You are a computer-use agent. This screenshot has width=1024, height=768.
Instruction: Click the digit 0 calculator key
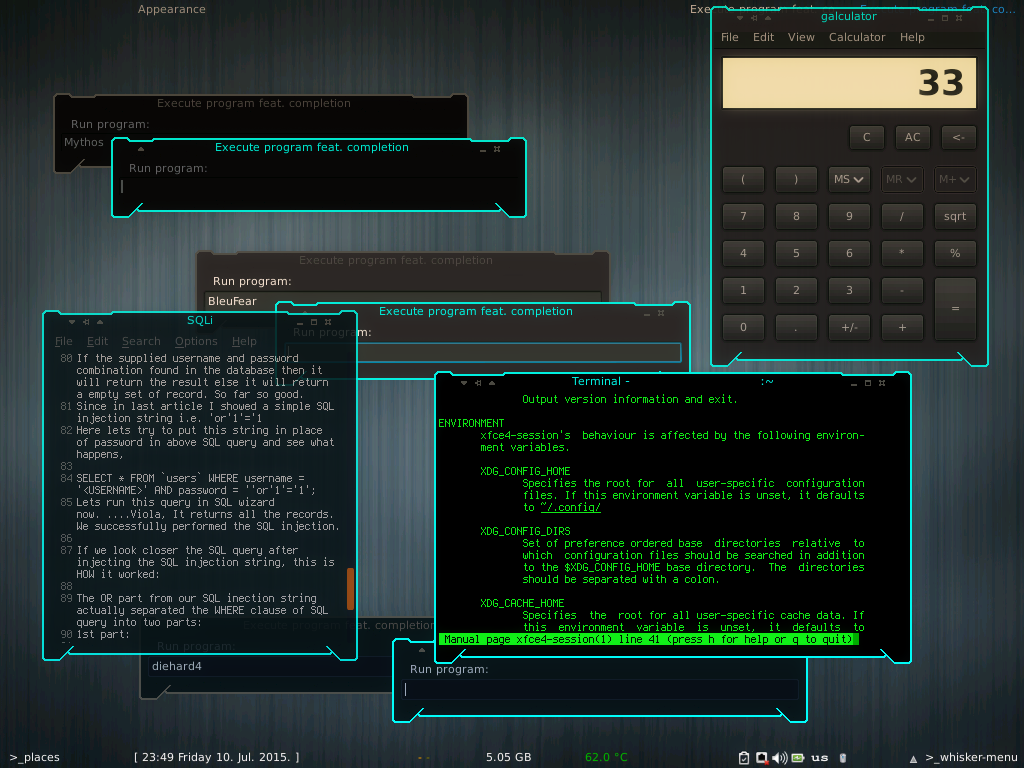coord(743,327)
